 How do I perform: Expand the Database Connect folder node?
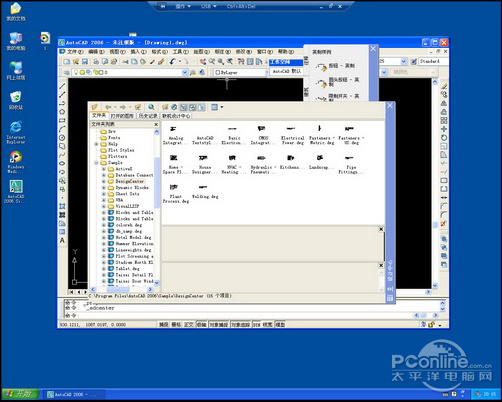(x=104, y=175)
